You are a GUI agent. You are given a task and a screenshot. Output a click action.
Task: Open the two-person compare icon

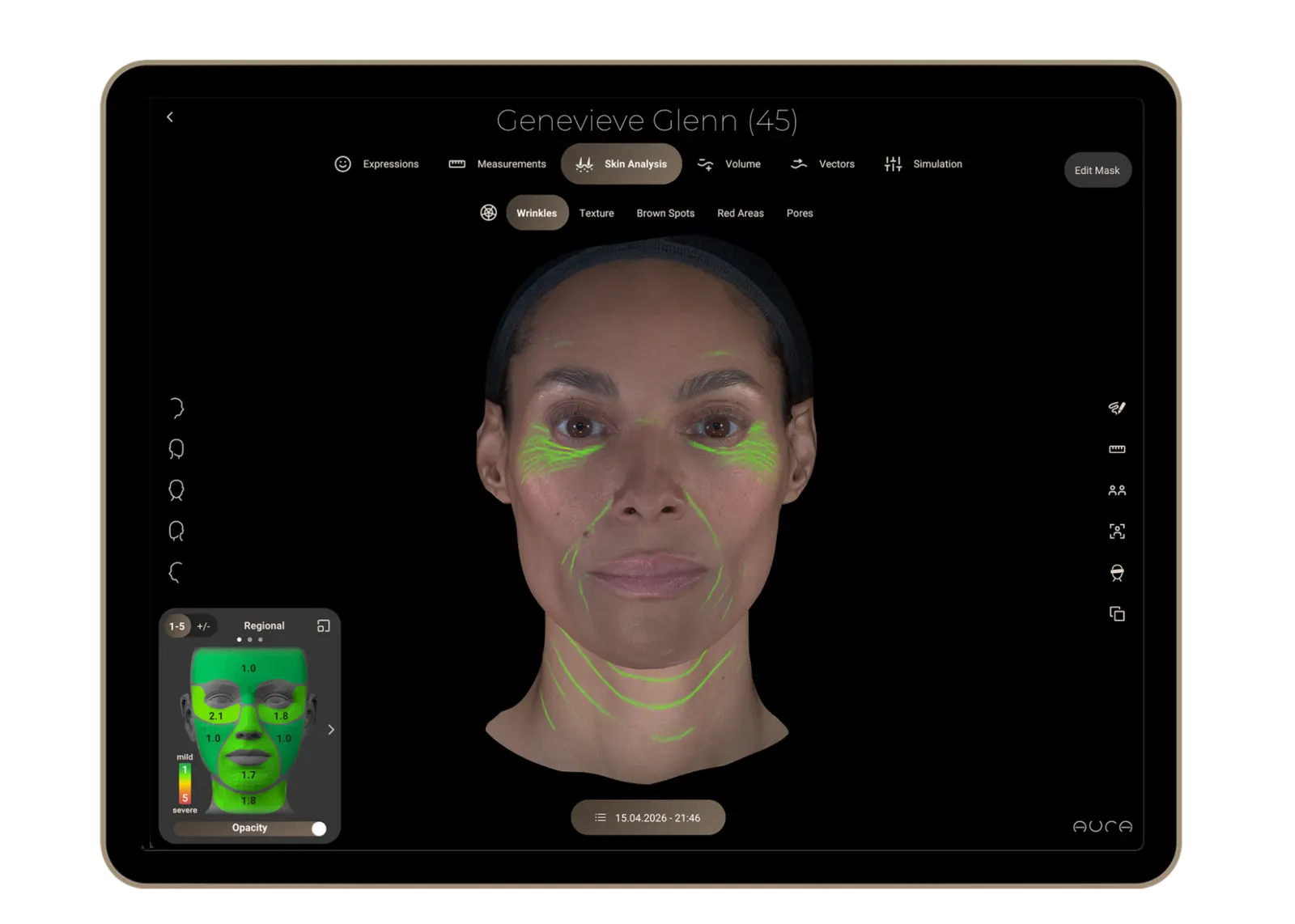(1117, 490)
